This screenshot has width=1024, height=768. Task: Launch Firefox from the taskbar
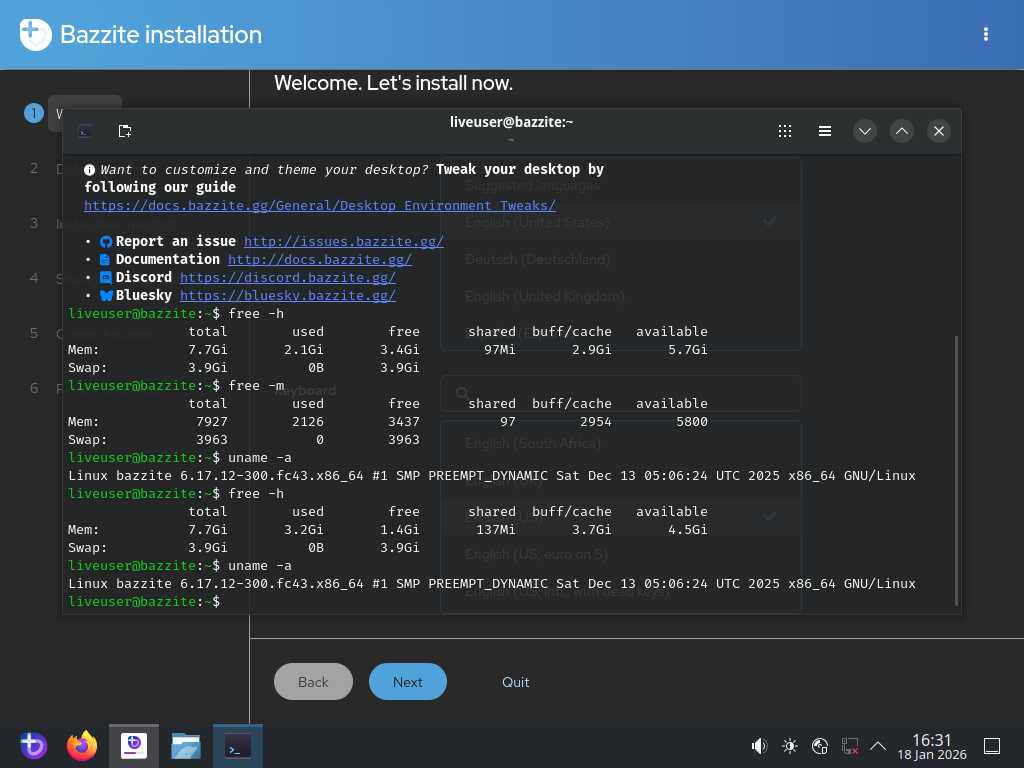tap(82, 746)
